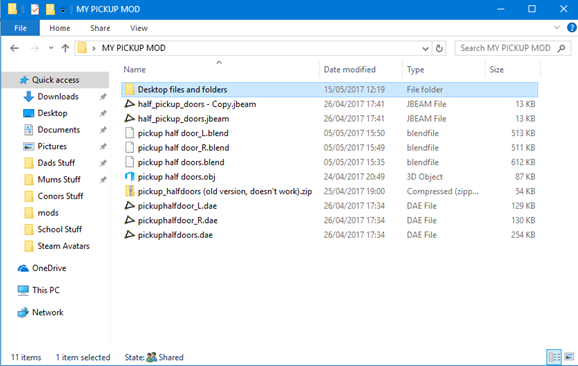This screenshot has height=366, width=578.
Task: Open the recent locations dropdown arrow
Action: click(51, 48)
